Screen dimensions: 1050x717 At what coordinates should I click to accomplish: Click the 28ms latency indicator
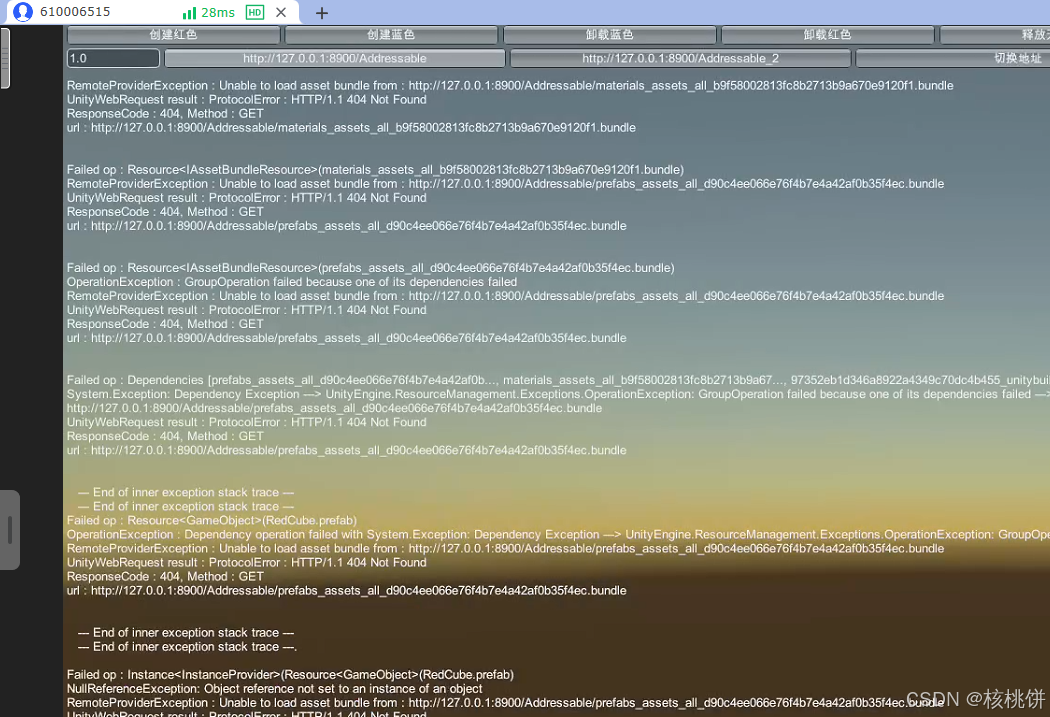click(x=218, y=13)
